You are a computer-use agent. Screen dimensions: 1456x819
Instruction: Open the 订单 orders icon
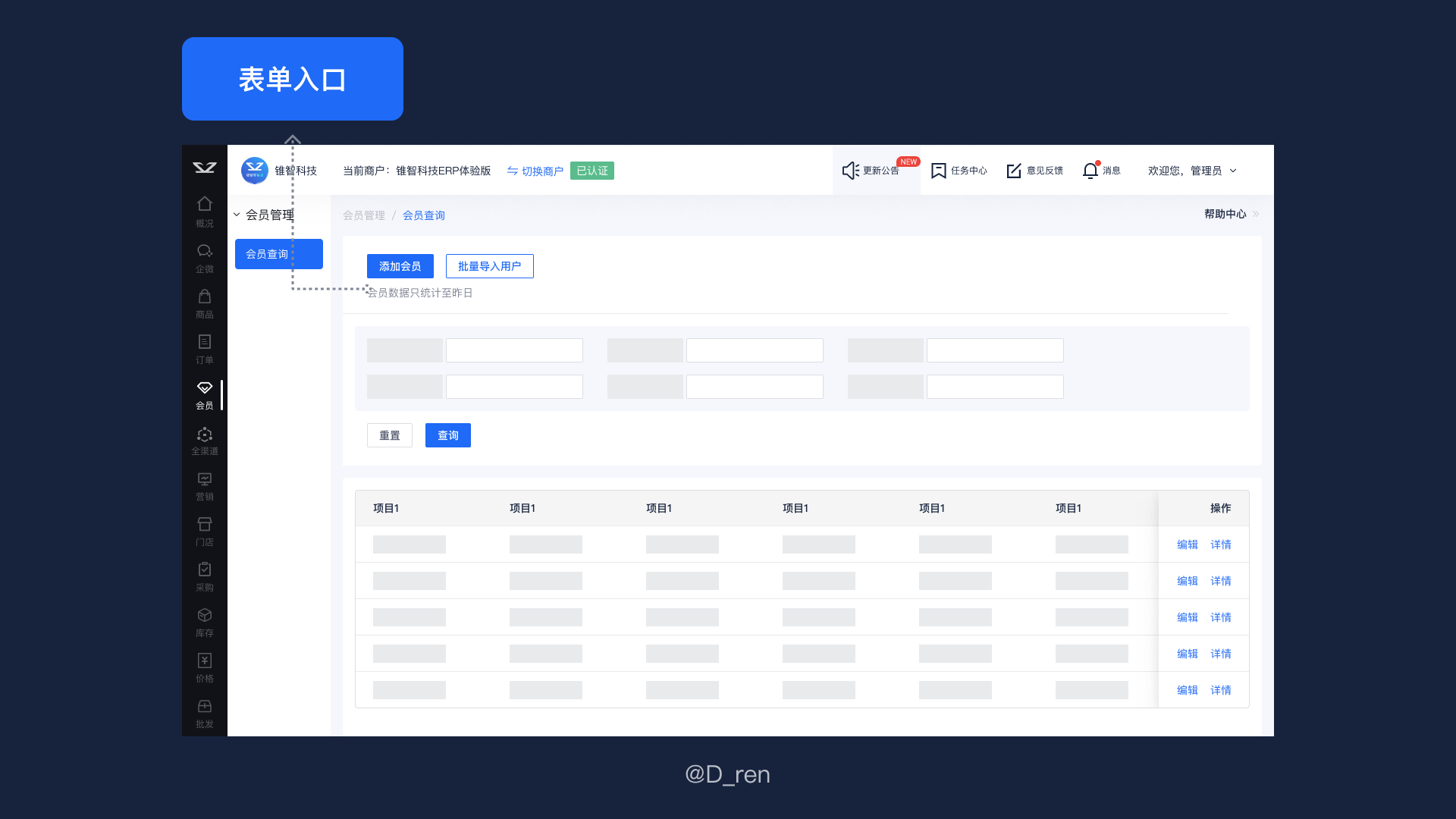click(x=205, y=342)
